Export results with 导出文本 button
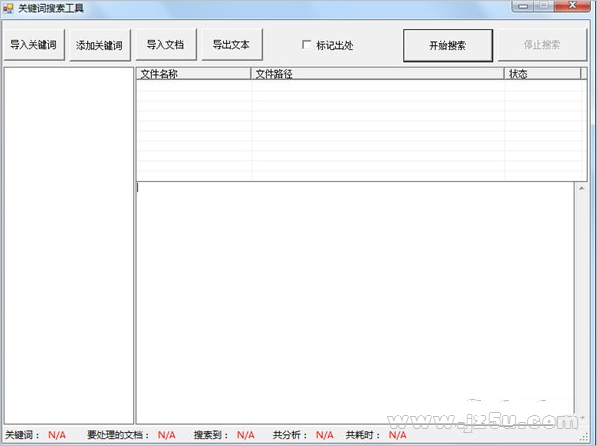Image resolution: width=597 pixels, height=446 pixels. click(232, 45)
